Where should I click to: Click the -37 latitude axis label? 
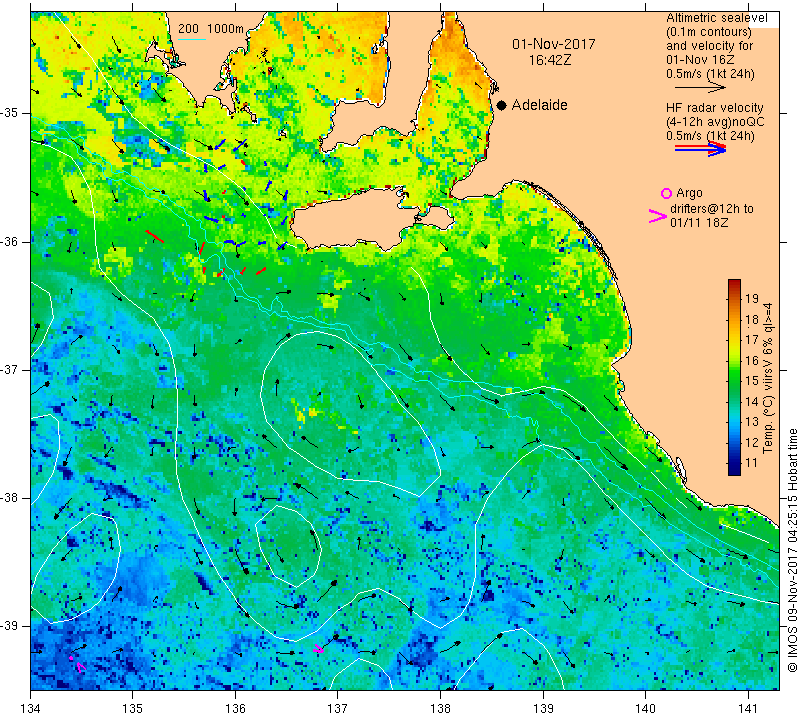[x=10, y=369]
